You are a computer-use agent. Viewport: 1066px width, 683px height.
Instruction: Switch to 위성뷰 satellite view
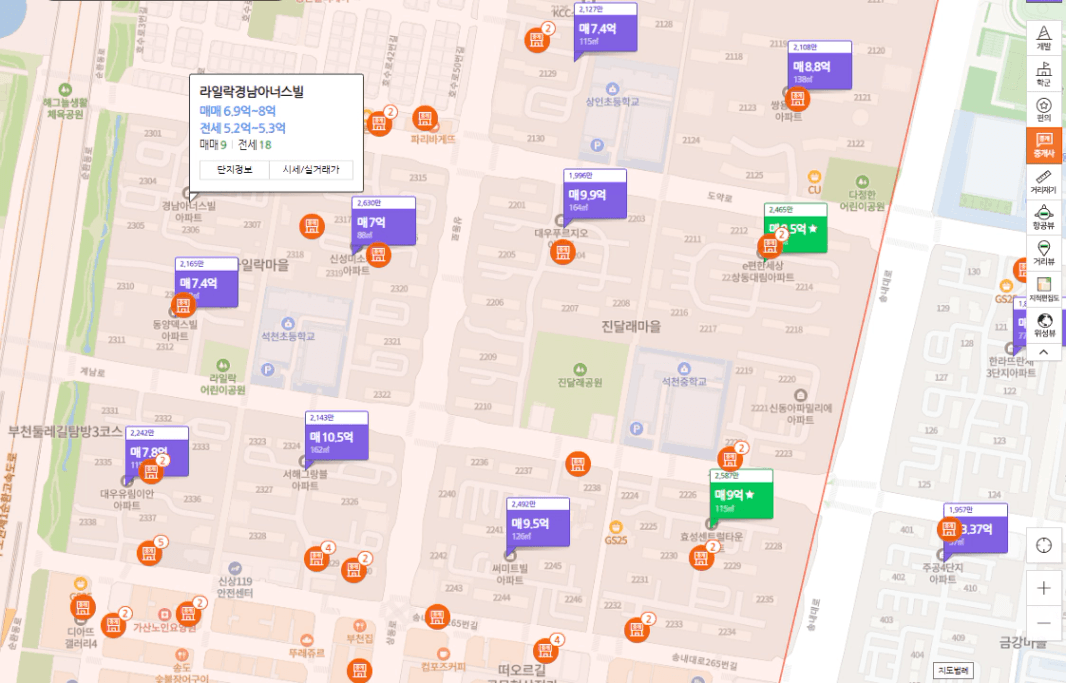tap(1044, 324)
